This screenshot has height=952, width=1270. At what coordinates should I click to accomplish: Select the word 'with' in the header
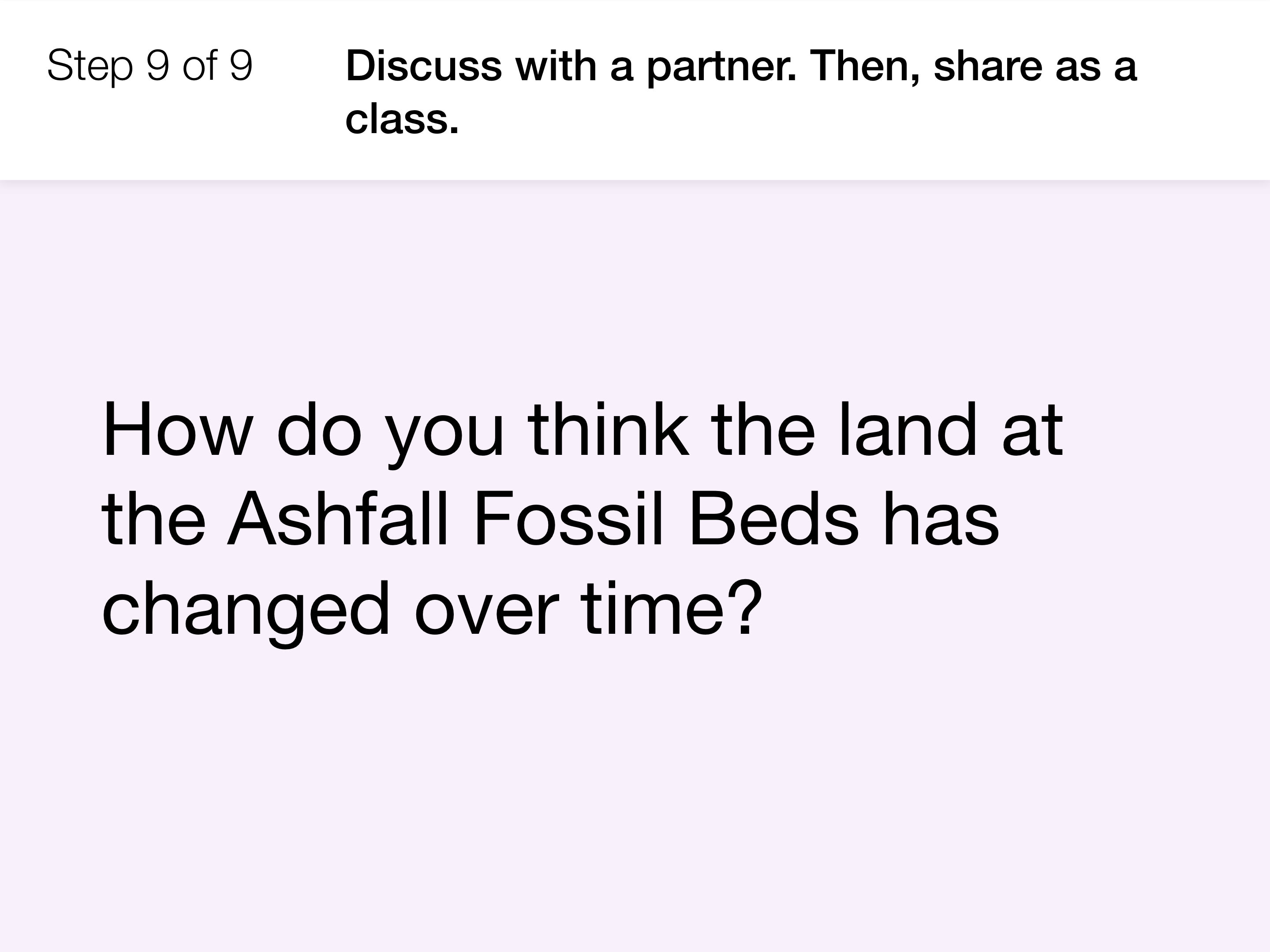click(x=556, y=65)
